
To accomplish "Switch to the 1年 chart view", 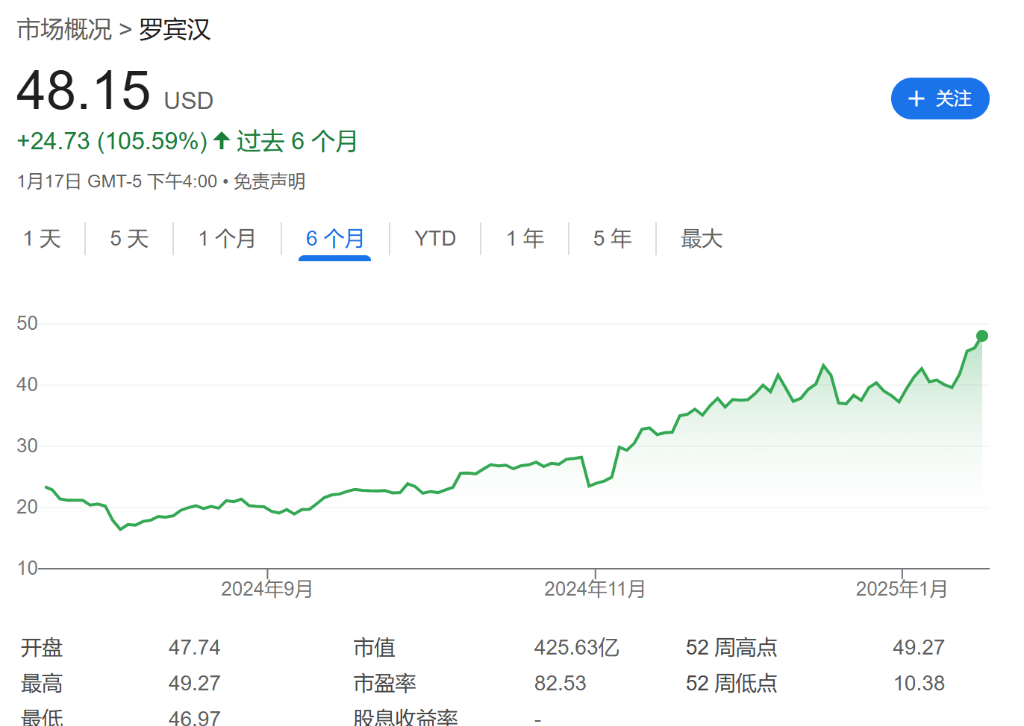I will (524, 238).
